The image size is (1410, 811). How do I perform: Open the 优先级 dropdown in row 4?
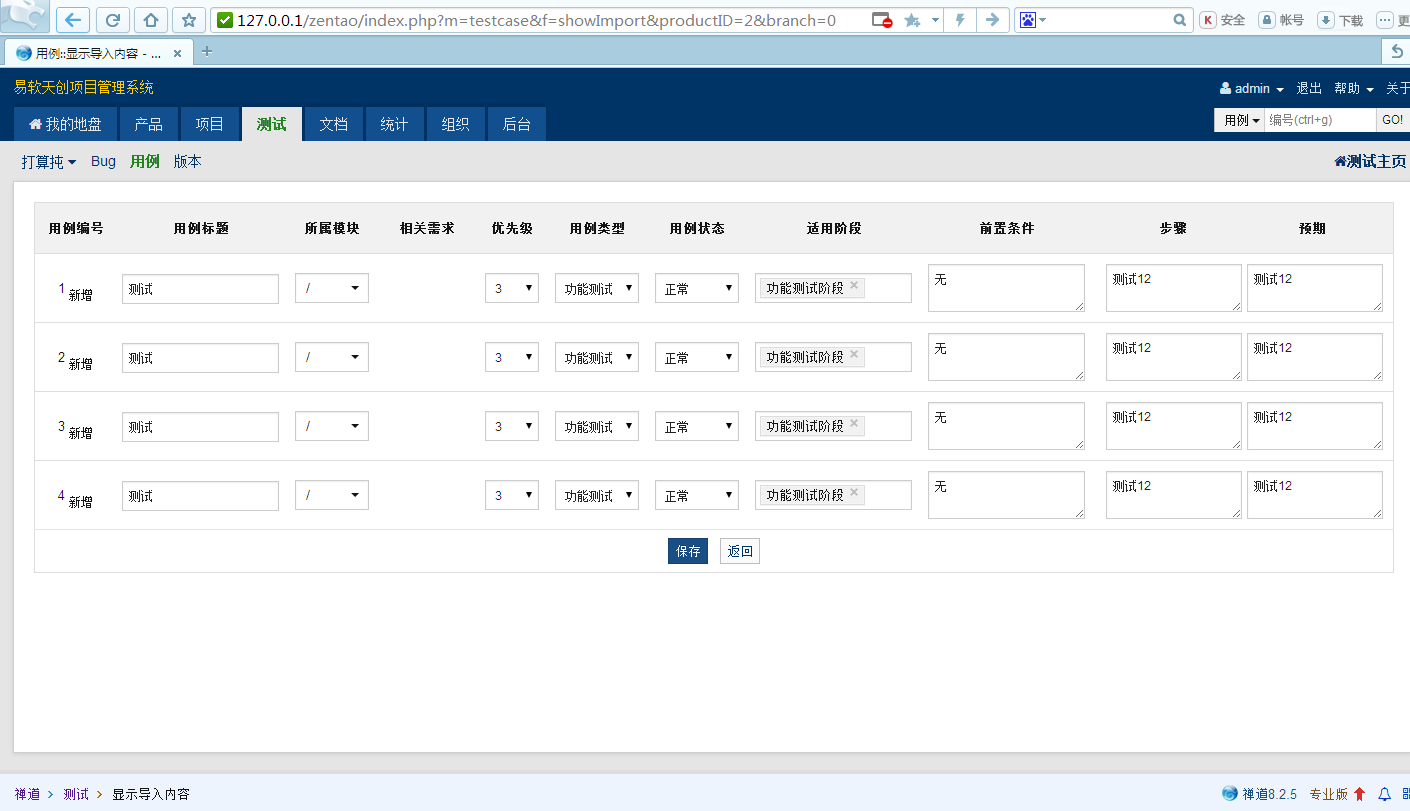pos(512,495)
